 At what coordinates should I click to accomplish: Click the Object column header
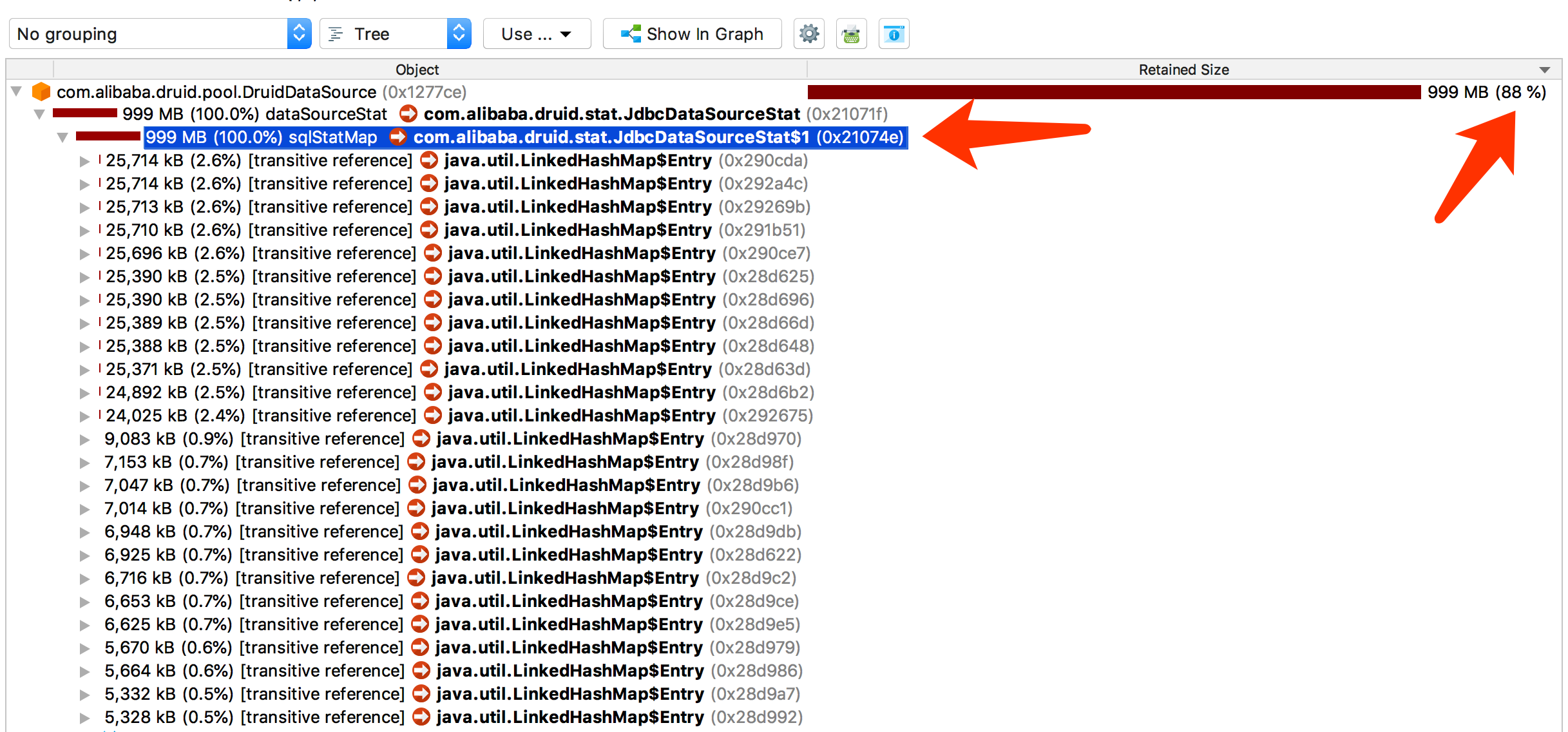(417, 70)
